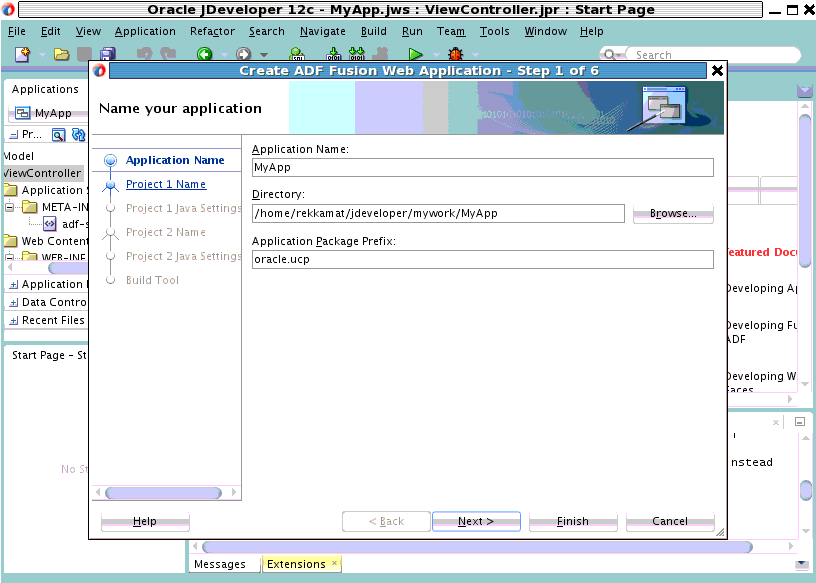Select the Application Name wizard step

(175, 160)
